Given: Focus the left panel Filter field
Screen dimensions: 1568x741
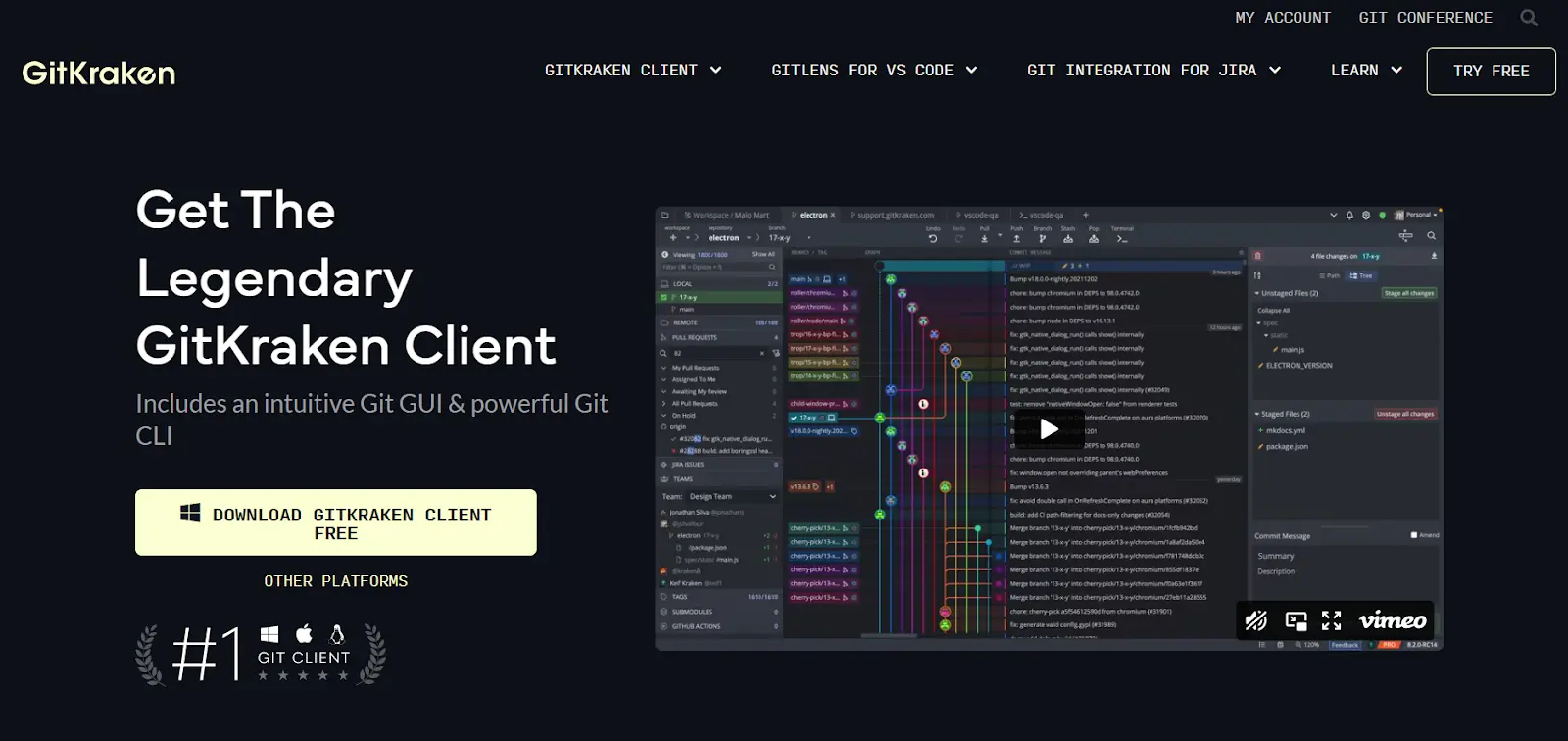Looking at the screenshot, I should 718,267.
